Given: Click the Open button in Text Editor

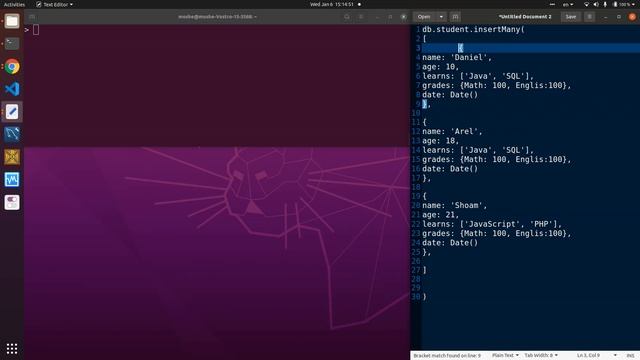Looking at the screenshot, I should pos(424,17).
